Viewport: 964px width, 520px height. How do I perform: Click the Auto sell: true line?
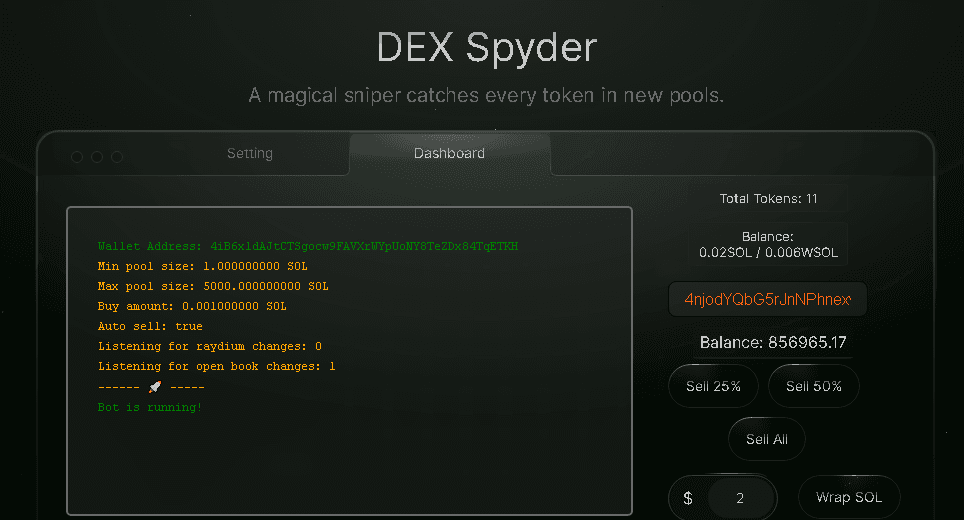(x=150, y=326)
